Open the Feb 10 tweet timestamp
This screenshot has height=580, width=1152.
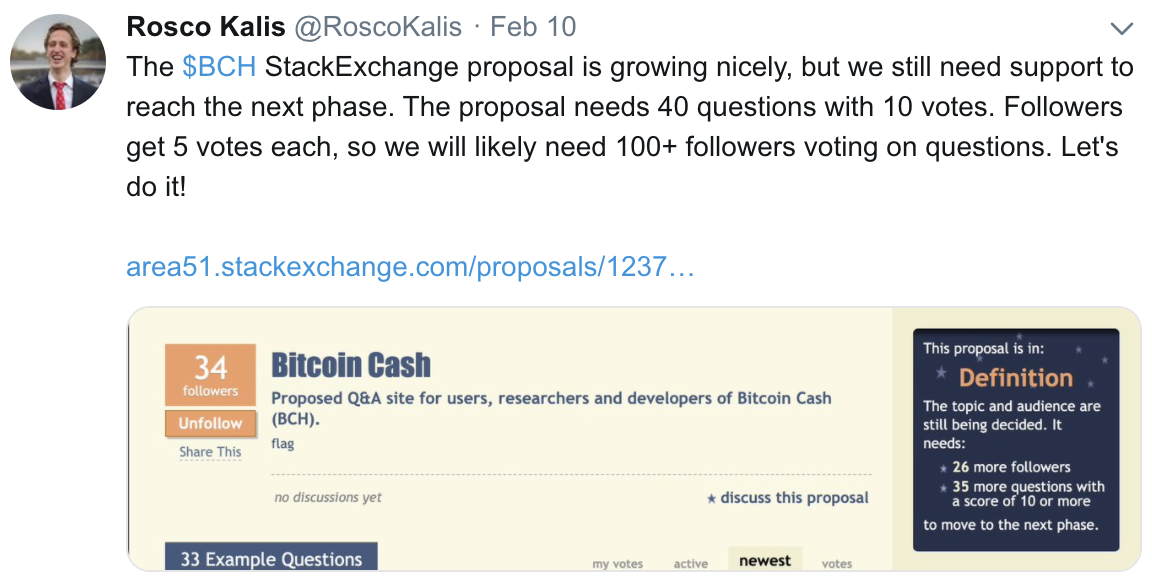533,27
